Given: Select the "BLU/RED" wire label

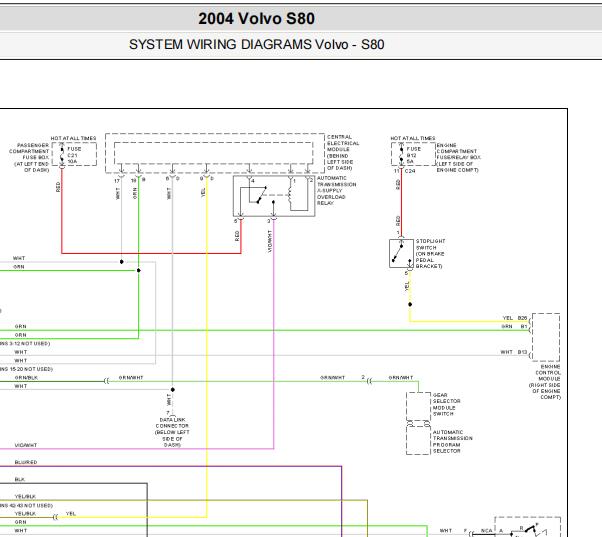Looking at the screenshot, I should point(26,462).
